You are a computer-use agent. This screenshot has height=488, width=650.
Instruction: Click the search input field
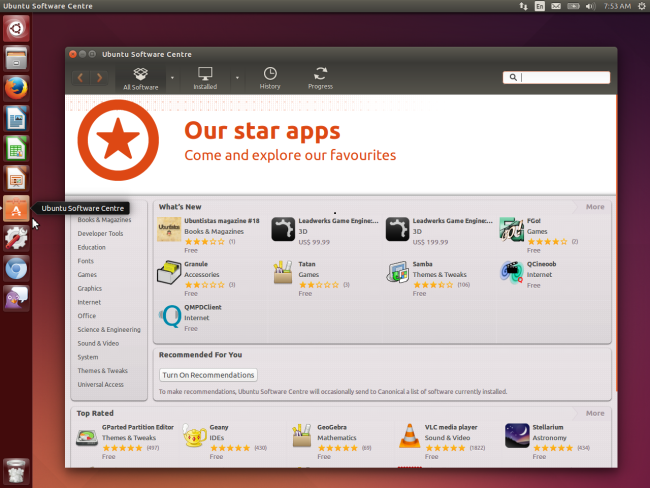[x=560, y=77]
